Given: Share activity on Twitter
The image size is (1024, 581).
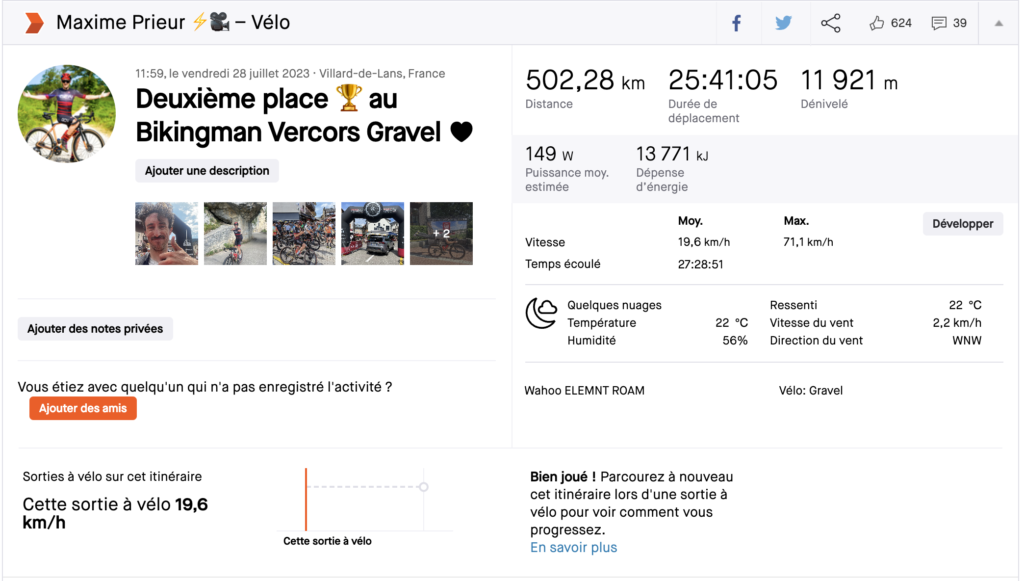Looking at the screenshot, I should click(x=783, y=24).
